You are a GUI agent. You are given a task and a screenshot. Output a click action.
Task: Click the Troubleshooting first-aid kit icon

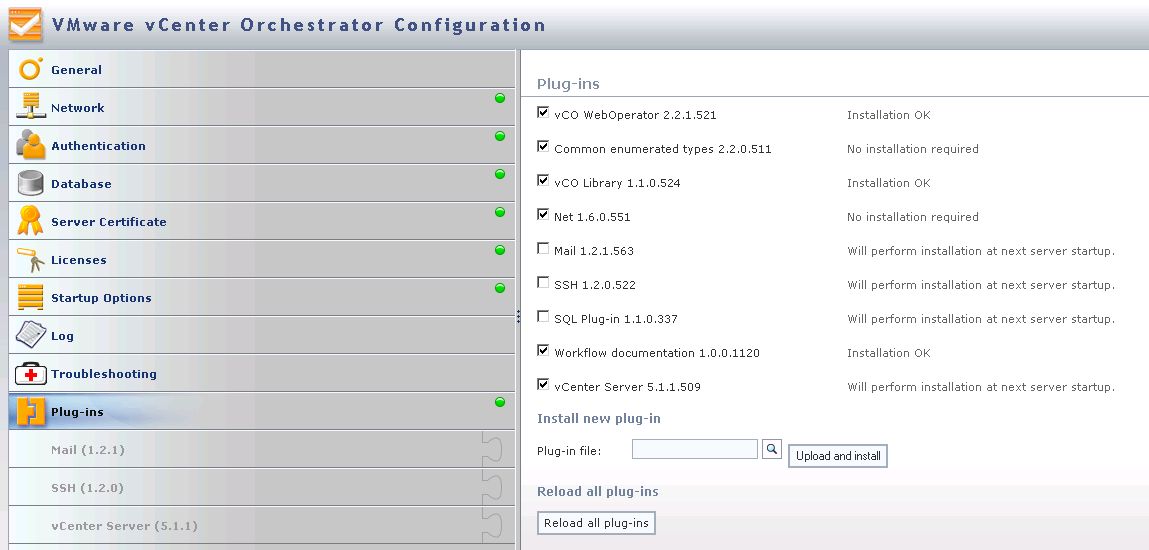(30, 374)
